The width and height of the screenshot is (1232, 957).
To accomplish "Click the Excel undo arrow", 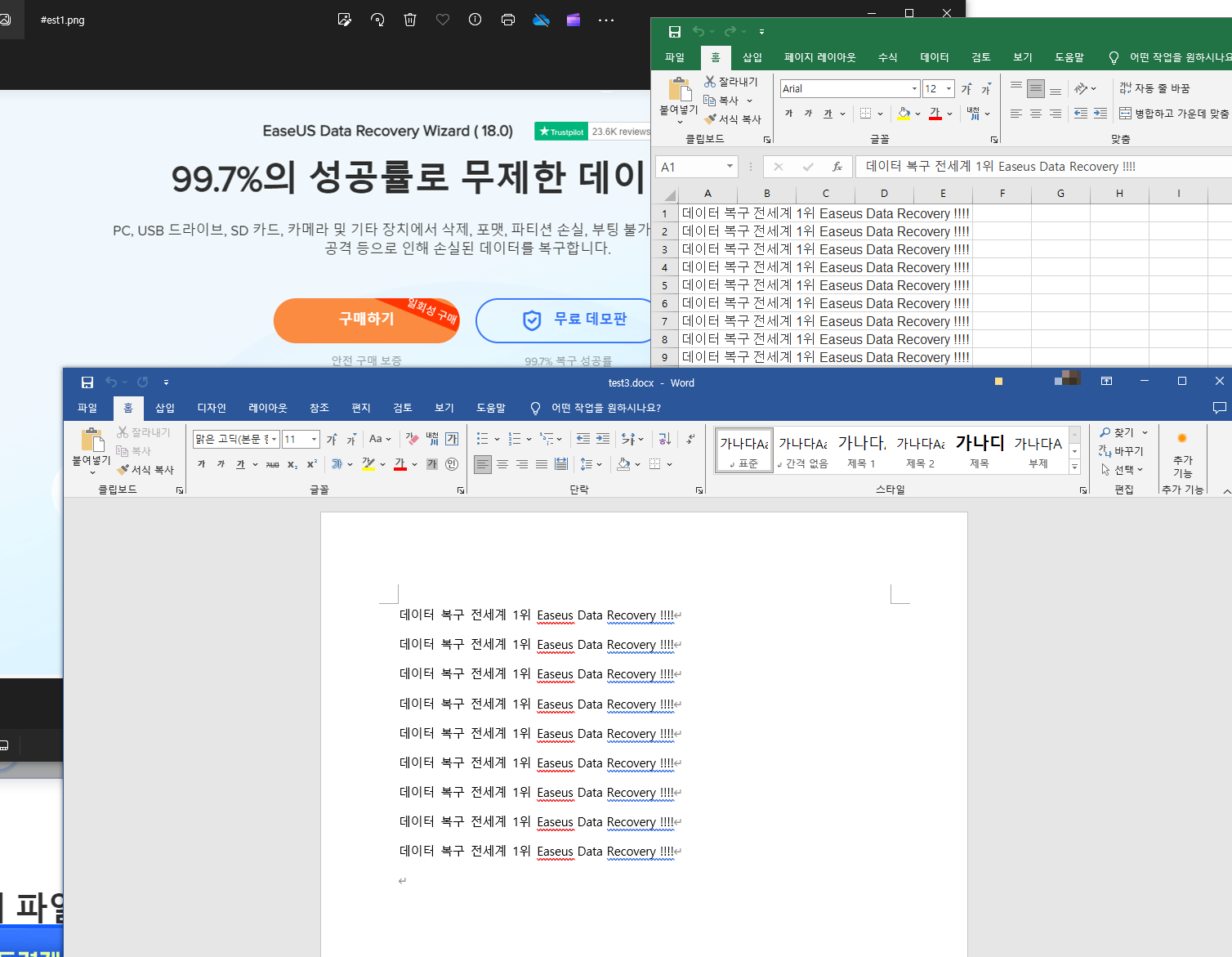I will [699, 31].
